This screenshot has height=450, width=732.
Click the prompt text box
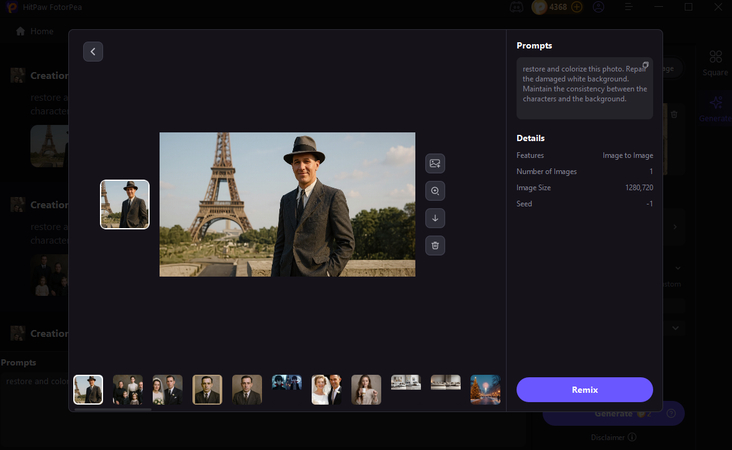[x=584, y=88]
